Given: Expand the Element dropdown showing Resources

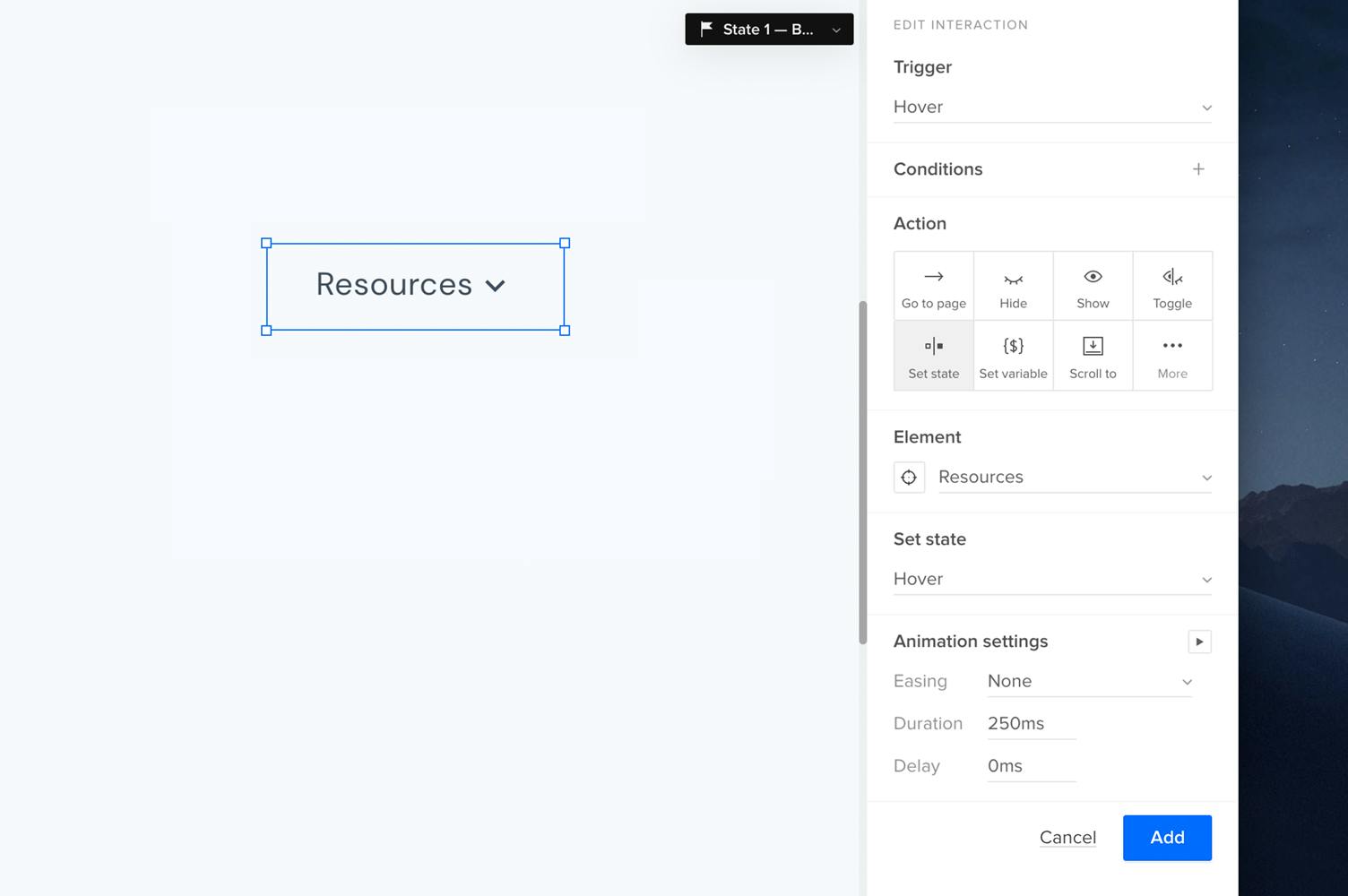Looking at the screenshot, I should [x=1075, y=478].
